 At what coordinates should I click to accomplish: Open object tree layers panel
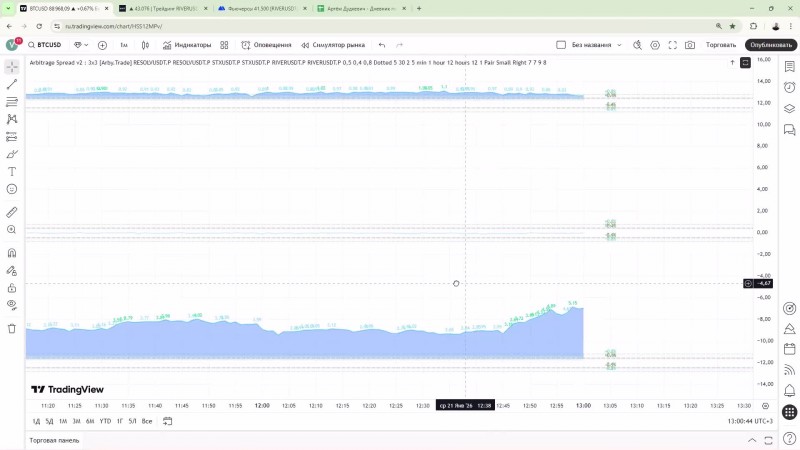[789, 108]
